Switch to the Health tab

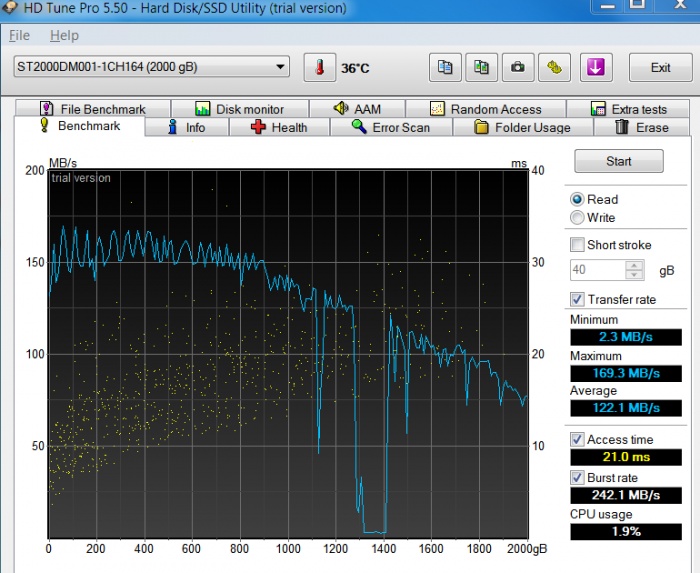point(278,128)
